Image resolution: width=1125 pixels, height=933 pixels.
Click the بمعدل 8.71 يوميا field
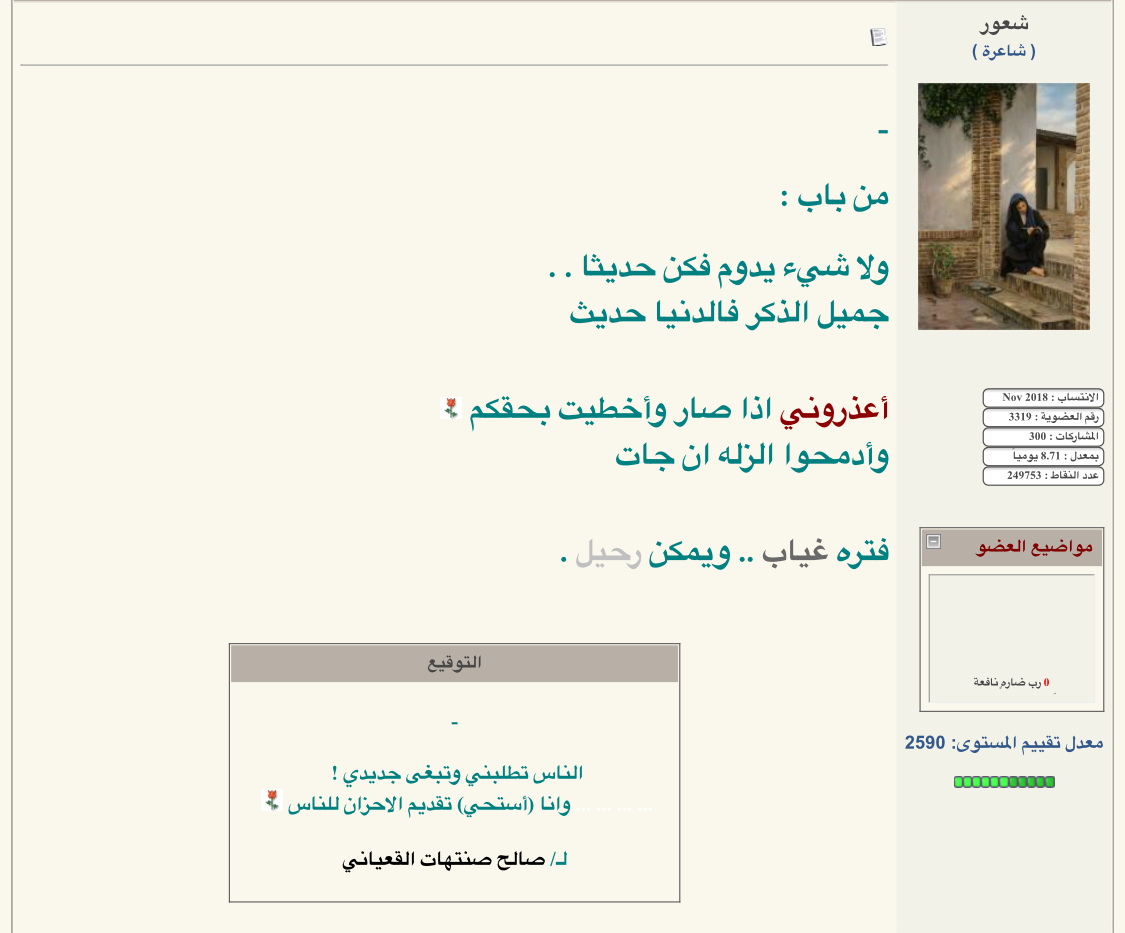pyautogui.click(x=1043, y=456)
